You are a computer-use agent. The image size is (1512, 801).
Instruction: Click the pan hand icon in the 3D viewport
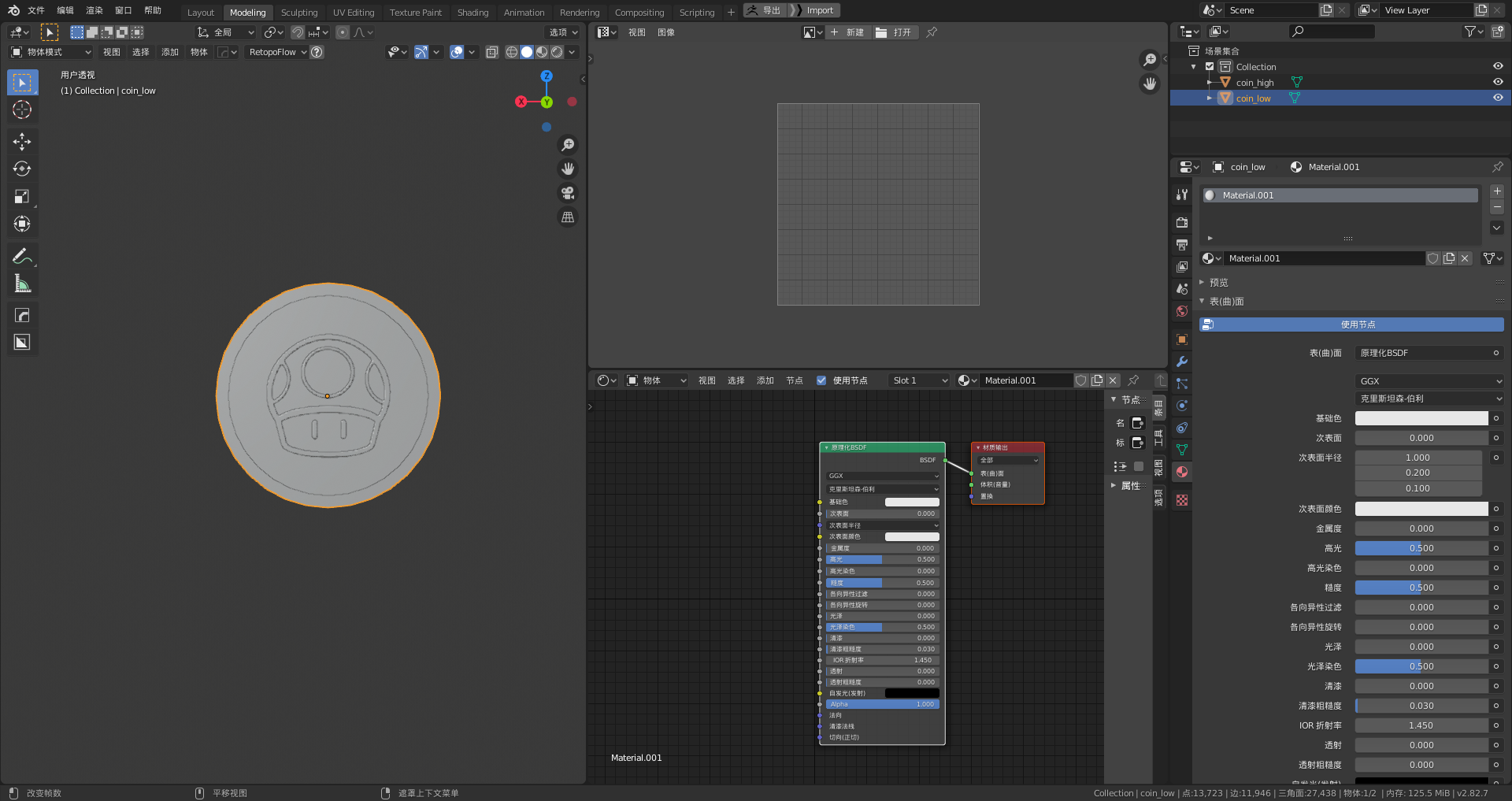[x=567, y=169]
